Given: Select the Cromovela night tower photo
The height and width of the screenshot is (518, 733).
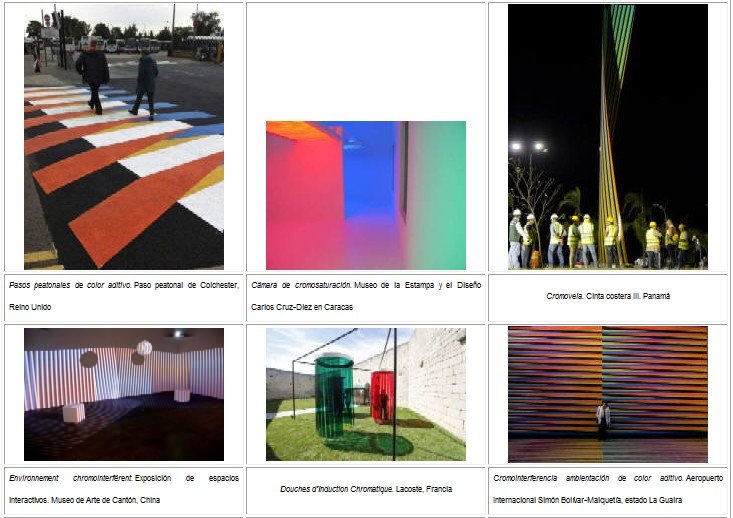Looking at the screenshot, I should (x=608, y=137).
